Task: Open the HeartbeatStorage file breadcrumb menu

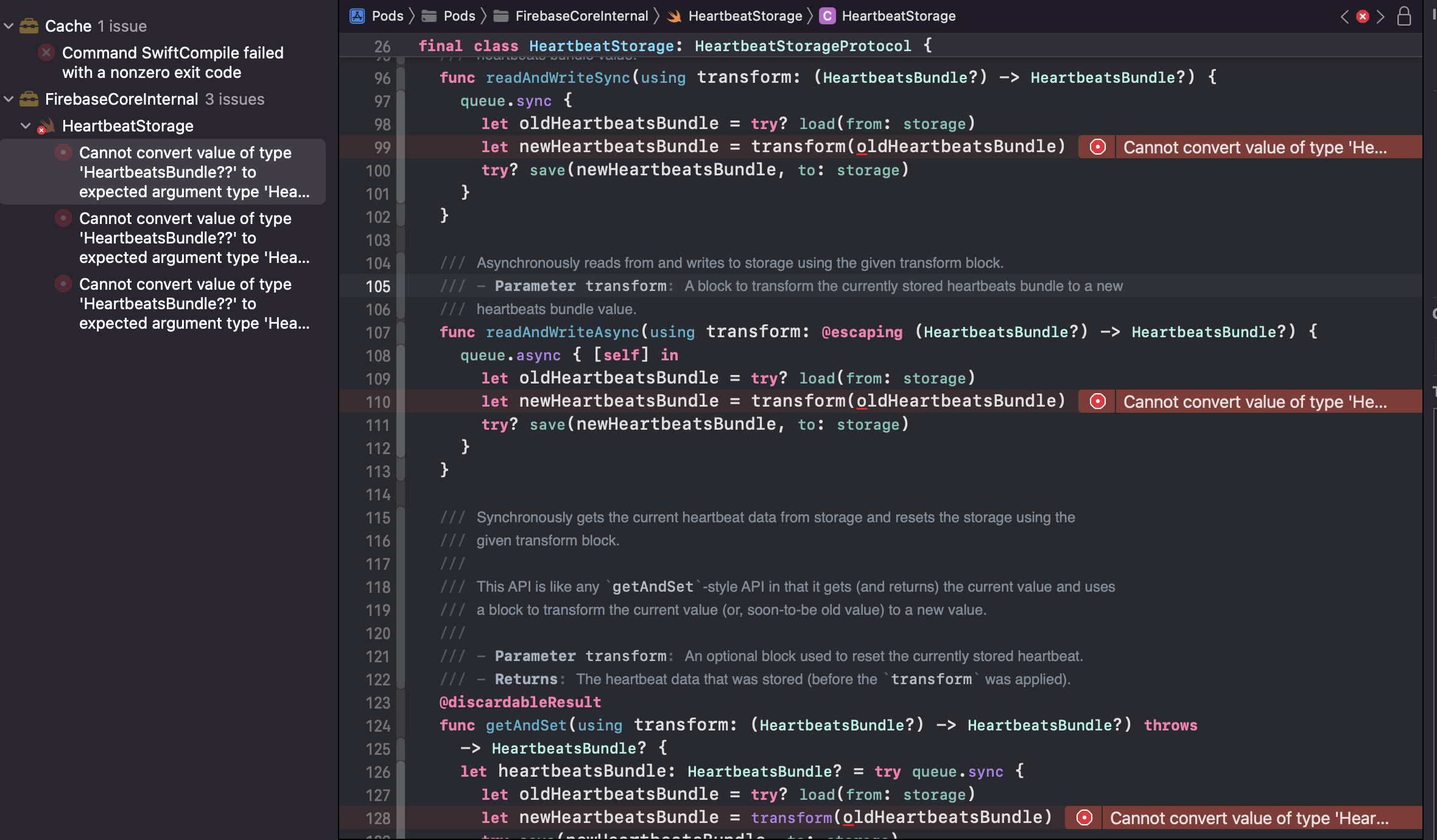Action: pyautogui.click(x=745, y=16)
